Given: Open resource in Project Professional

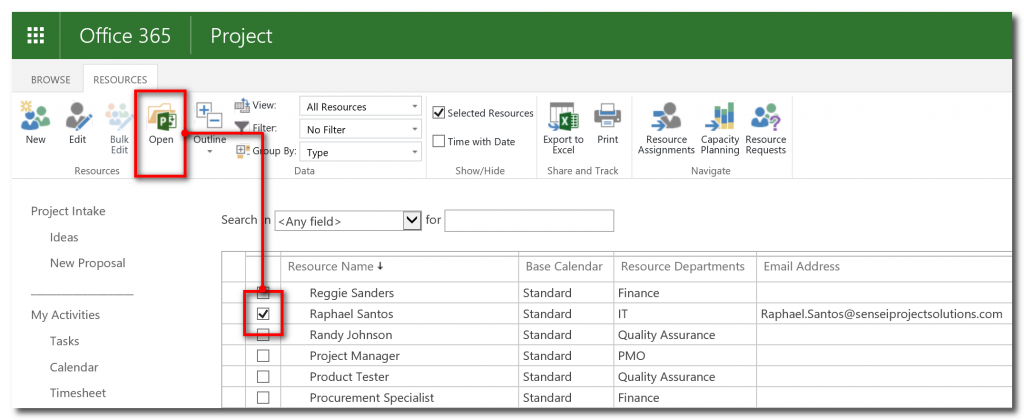Looking at the screenshot, I should click(161, 124).
